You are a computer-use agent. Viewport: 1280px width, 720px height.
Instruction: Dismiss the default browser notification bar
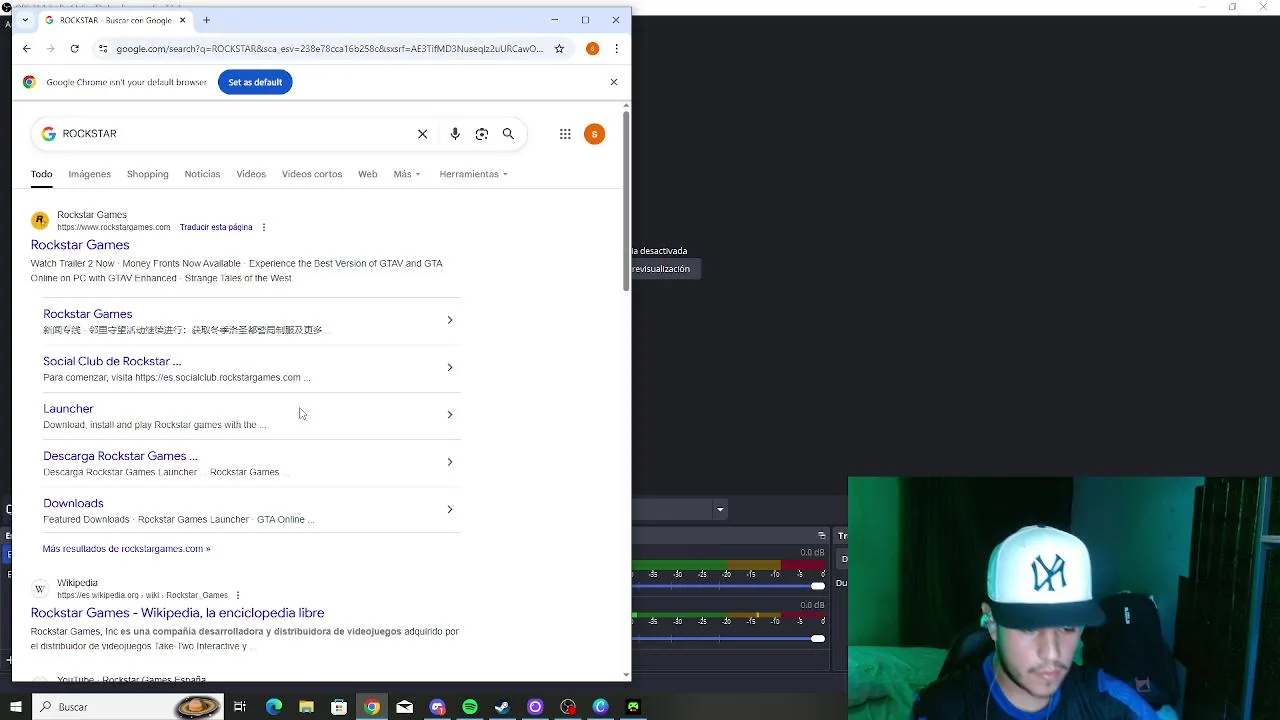[x=614, y=82]
